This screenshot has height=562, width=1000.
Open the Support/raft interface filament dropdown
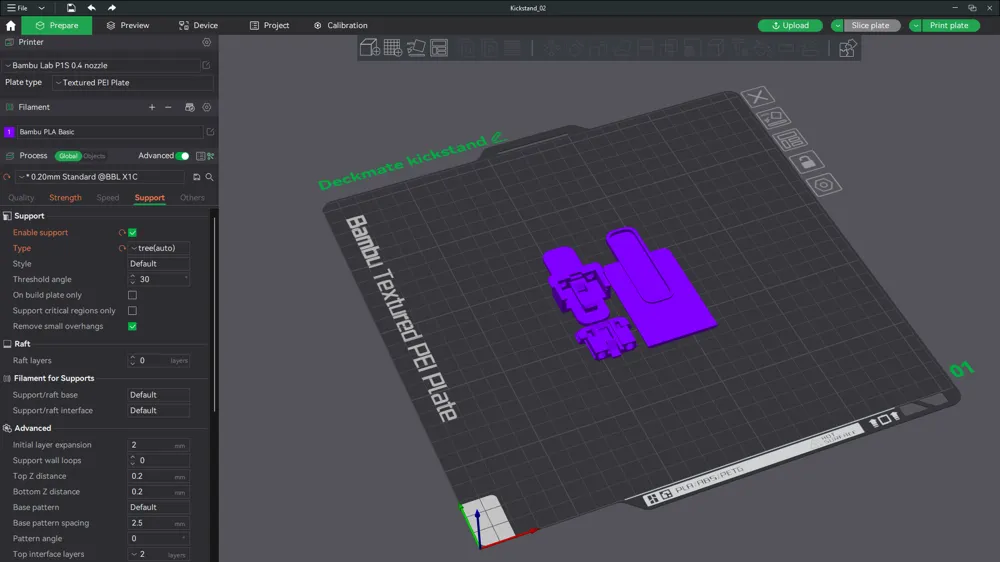point(159,411)
